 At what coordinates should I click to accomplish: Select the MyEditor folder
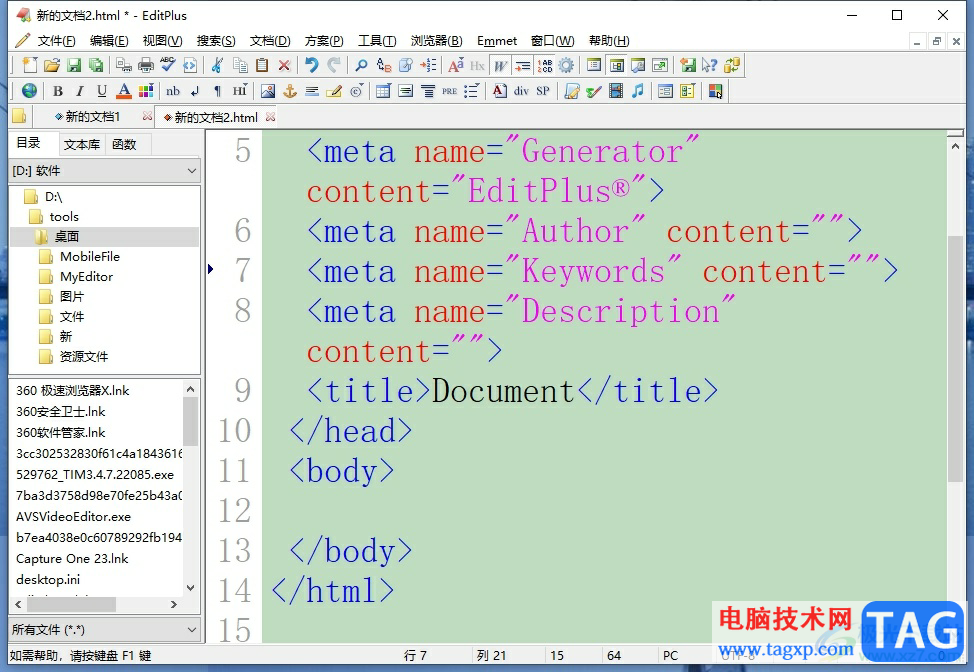[x=86, y=276]
